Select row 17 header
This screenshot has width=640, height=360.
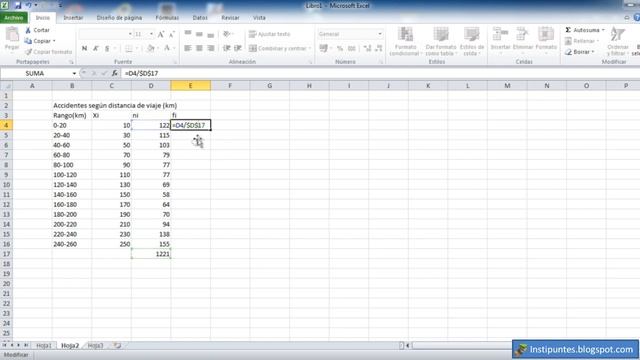(6, 254)
